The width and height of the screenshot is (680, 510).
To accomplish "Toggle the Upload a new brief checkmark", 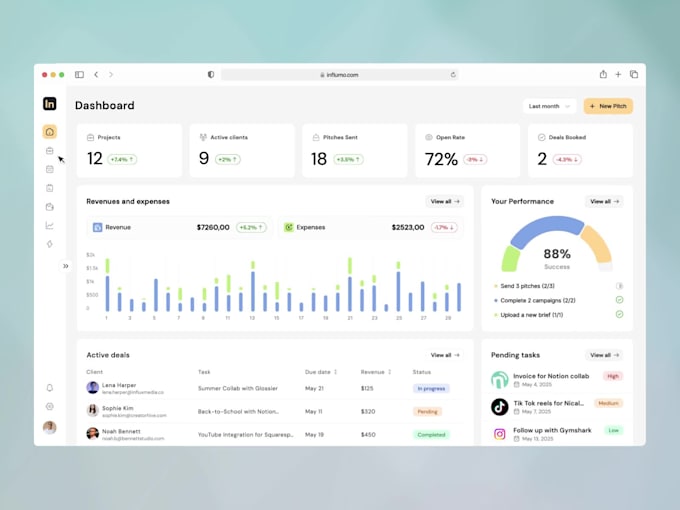I will point(620,314).
